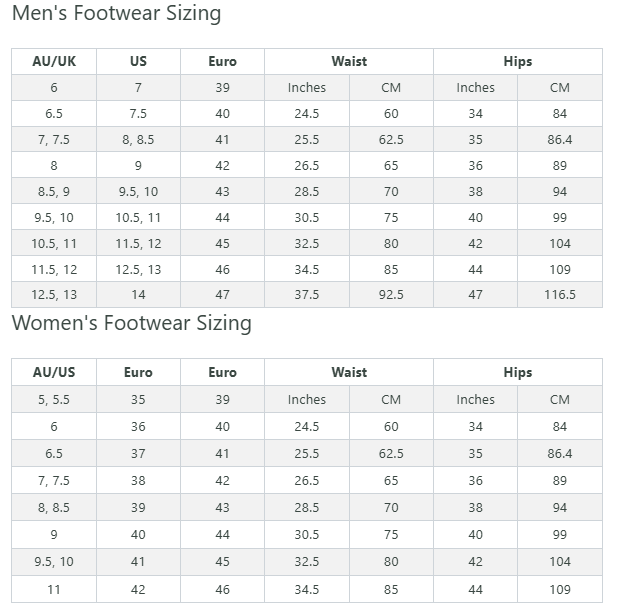Click "12.5, 13" in the AU/UK column
This screenshot has height=613, width=620.
coord(54,295)
